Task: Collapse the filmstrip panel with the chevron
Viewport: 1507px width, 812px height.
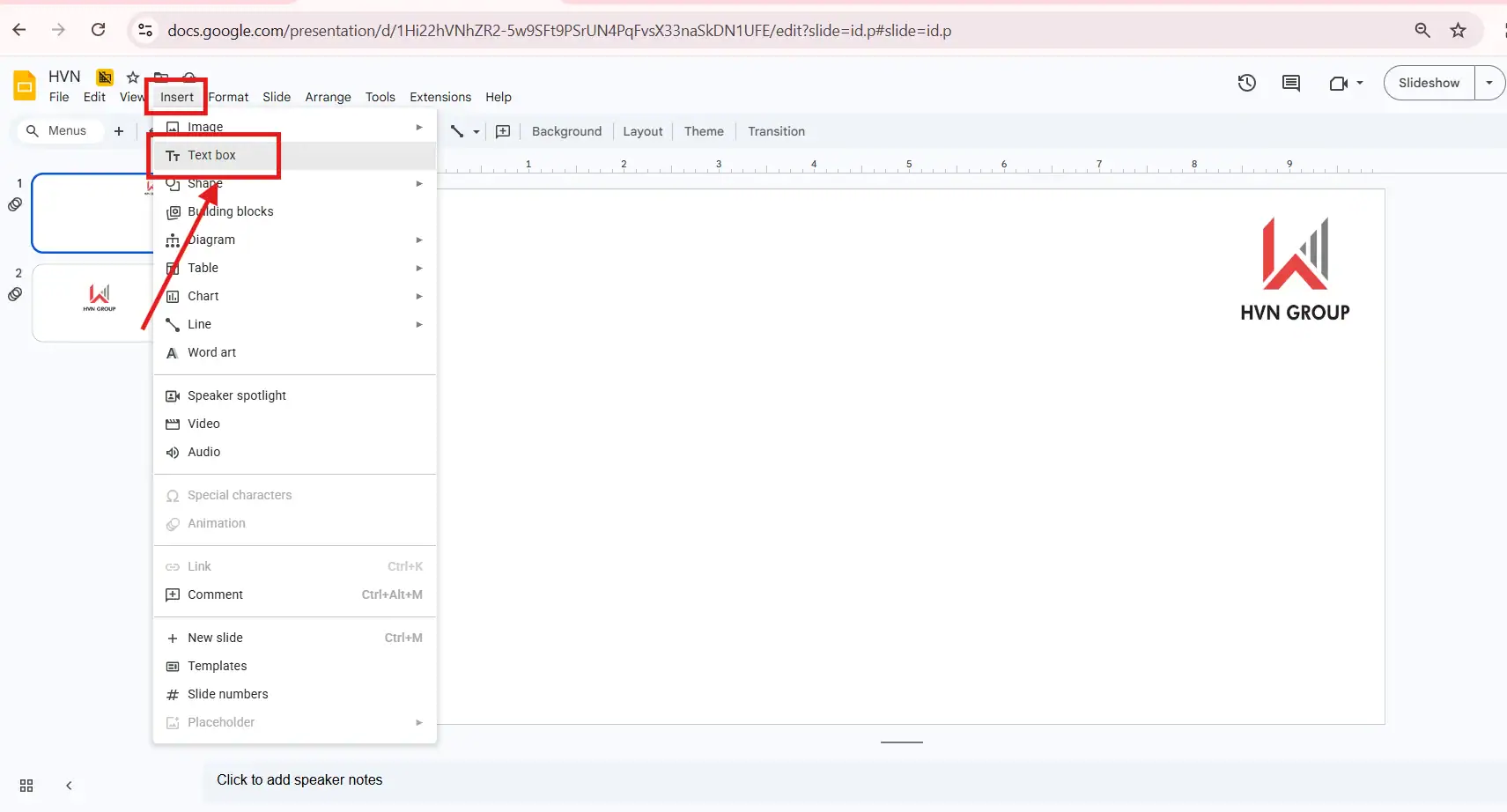Action: pos(69,785)
